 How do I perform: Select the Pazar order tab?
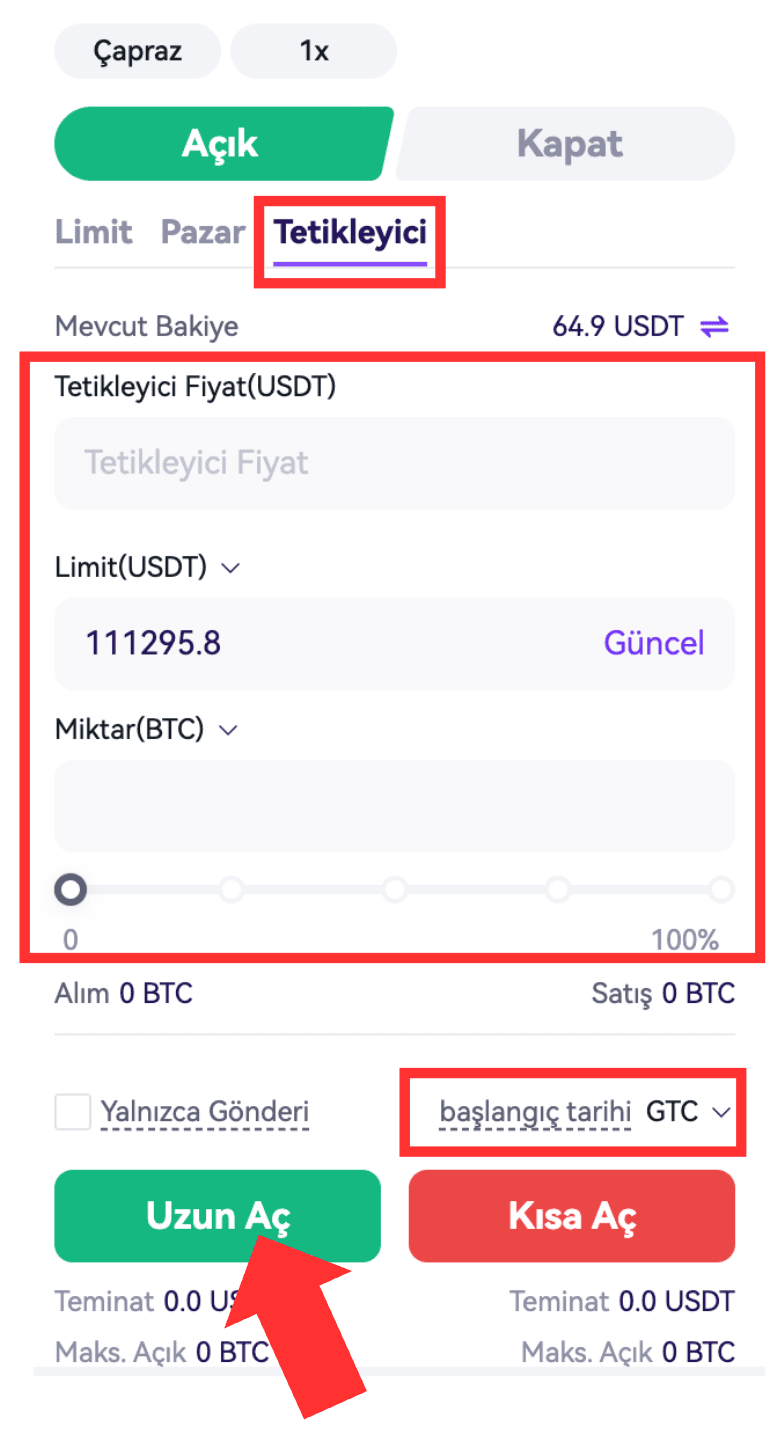click(202, 232)
